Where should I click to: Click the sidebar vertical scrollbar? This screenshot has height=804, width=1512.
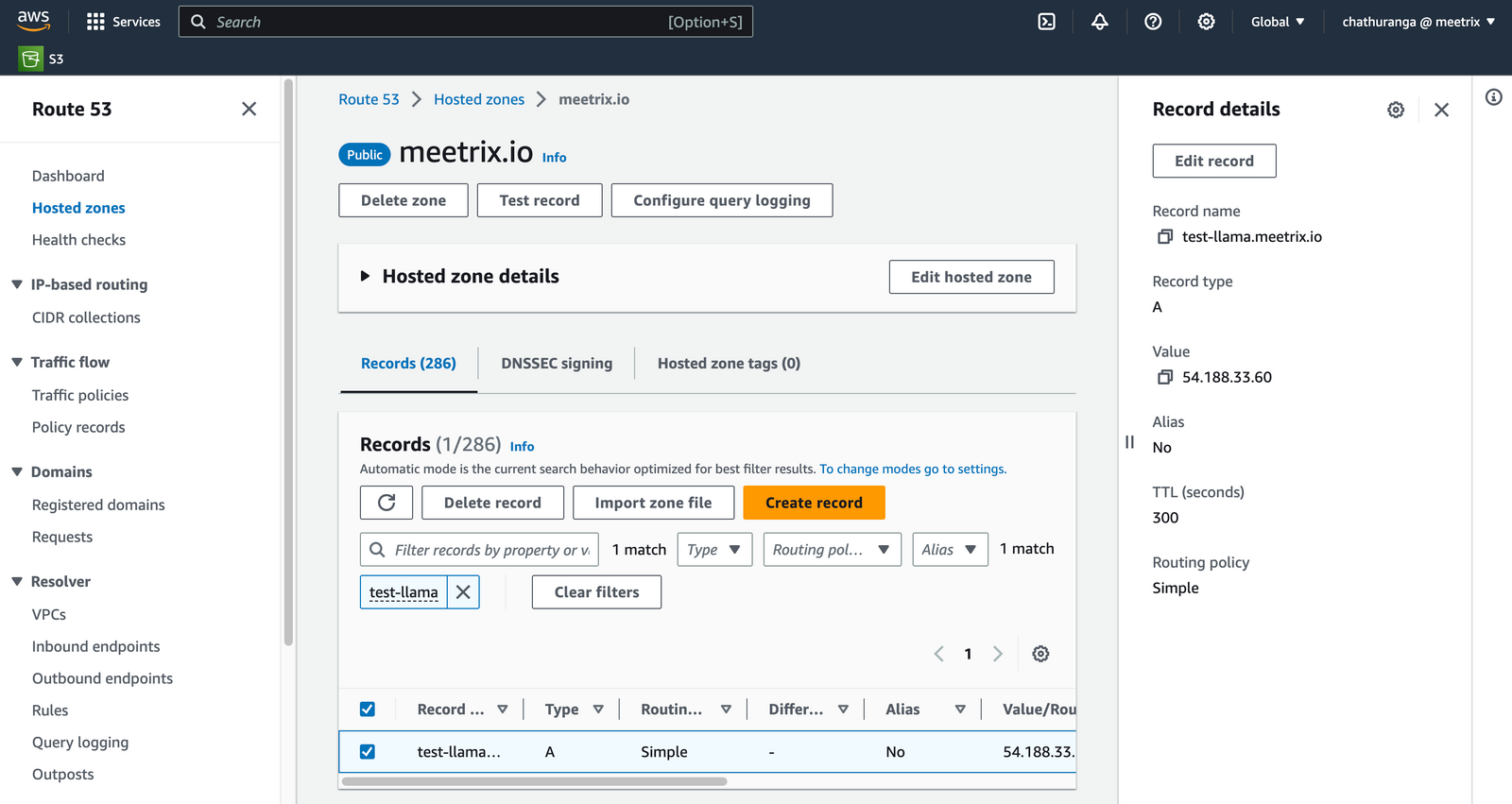288,362
